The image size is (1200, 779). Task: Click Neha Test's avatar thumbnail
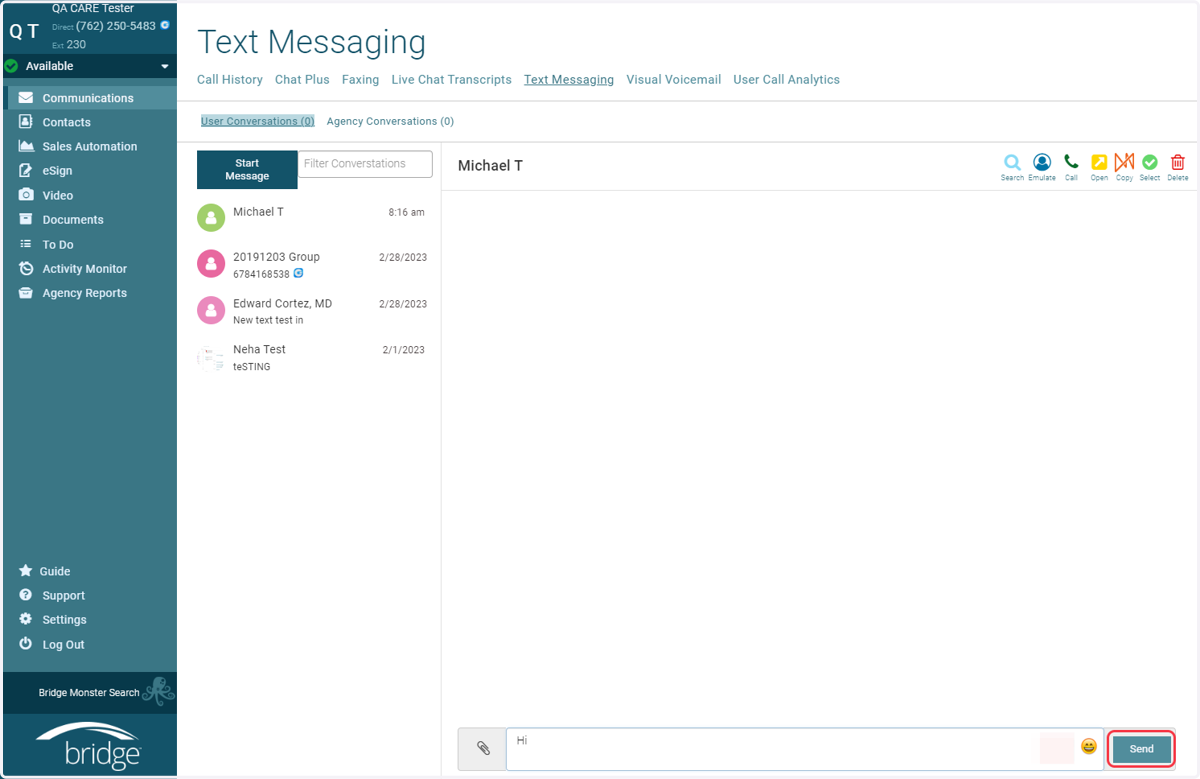(x=211, y=357)
